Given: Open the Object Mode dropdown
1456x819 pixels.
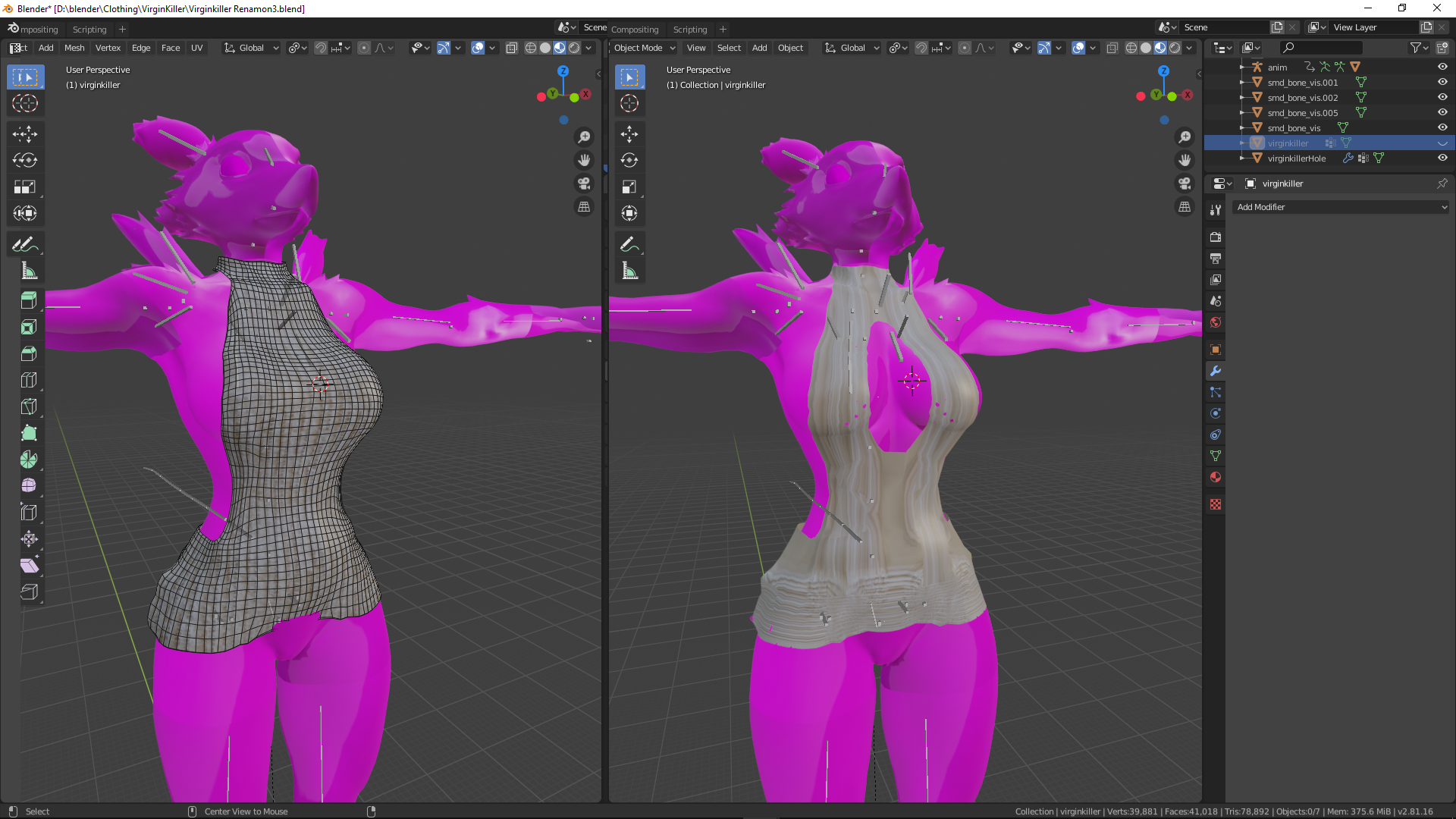Looking at the screenshot, I should [x=644, y=48].
